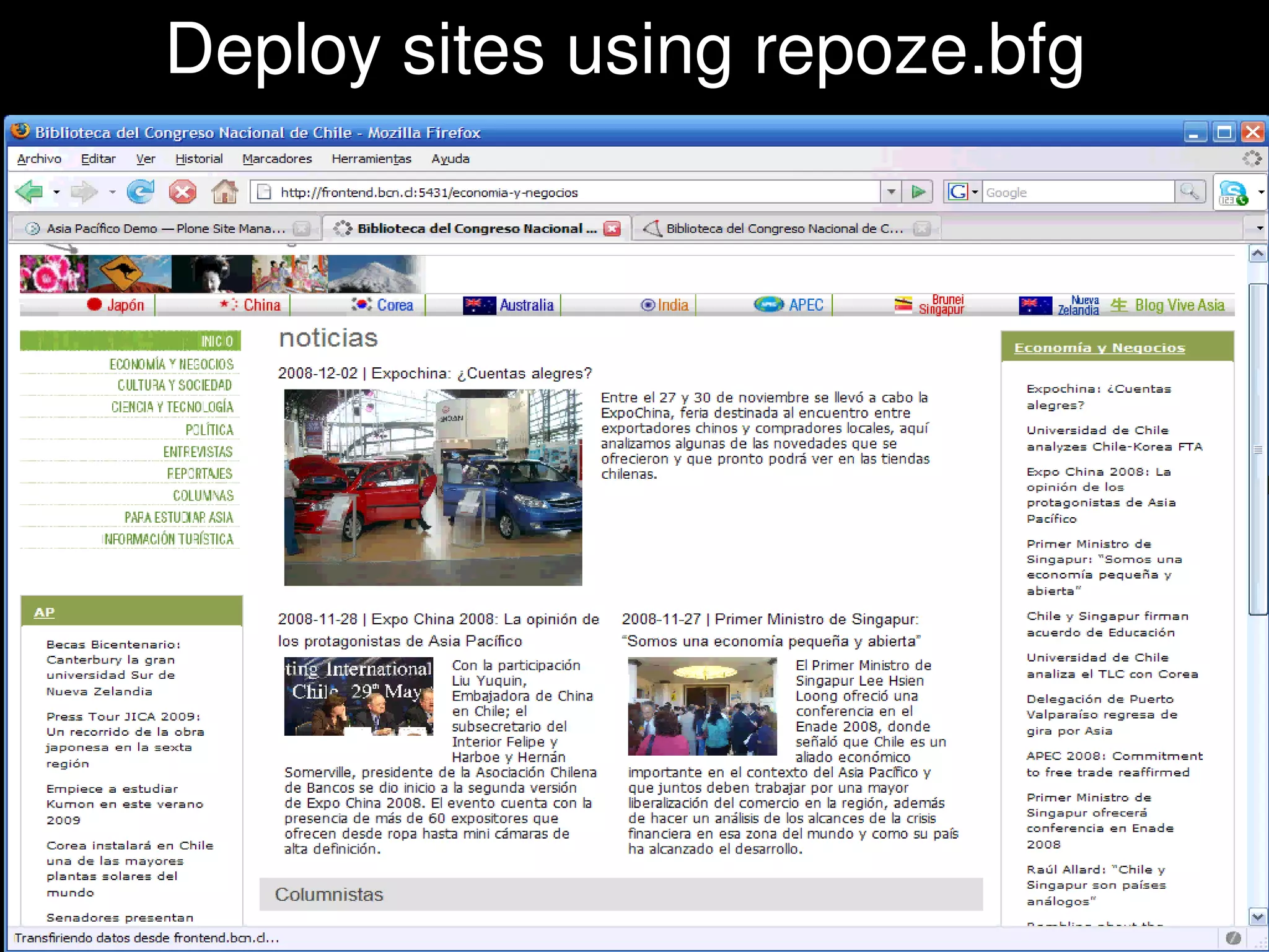Close the Asia Pacífico Demo tab
The image size is (1269, 952).
coord(302,229)
